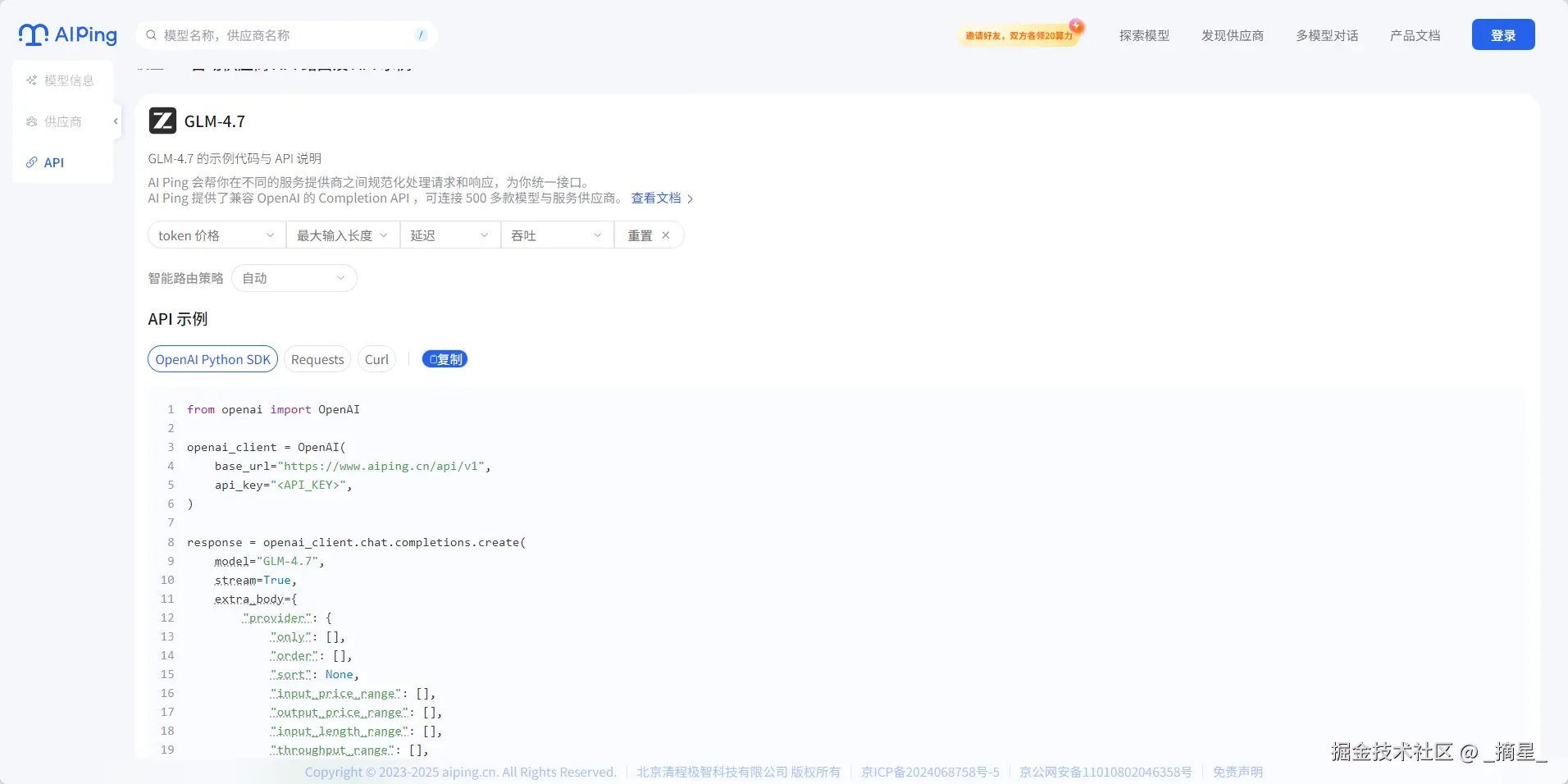Click the "order": [] code line
This screenshot has width=1568, height=784.
point(312,655)
